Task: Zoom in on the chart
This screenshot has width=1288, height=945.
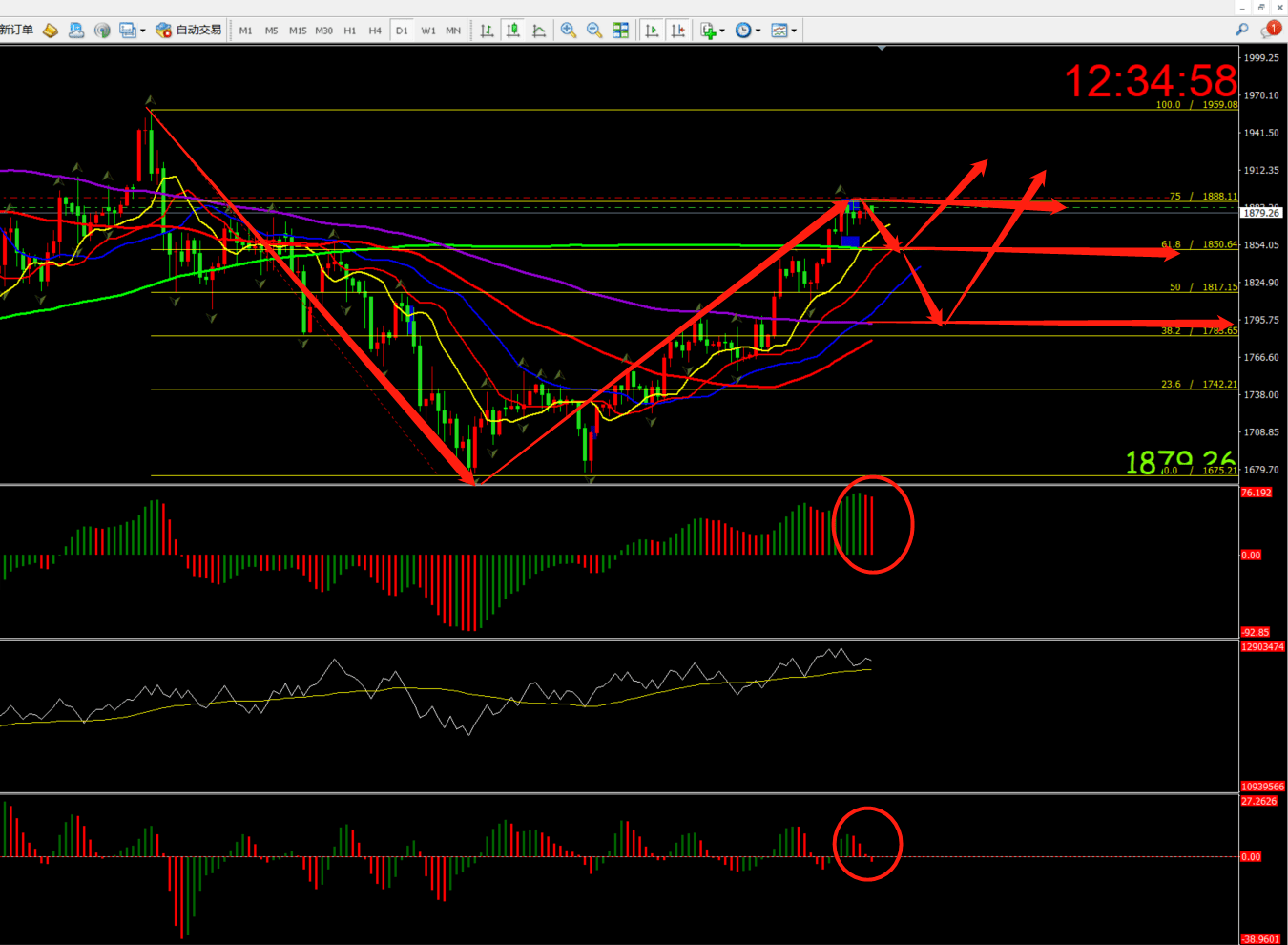Action: [569, 31]
